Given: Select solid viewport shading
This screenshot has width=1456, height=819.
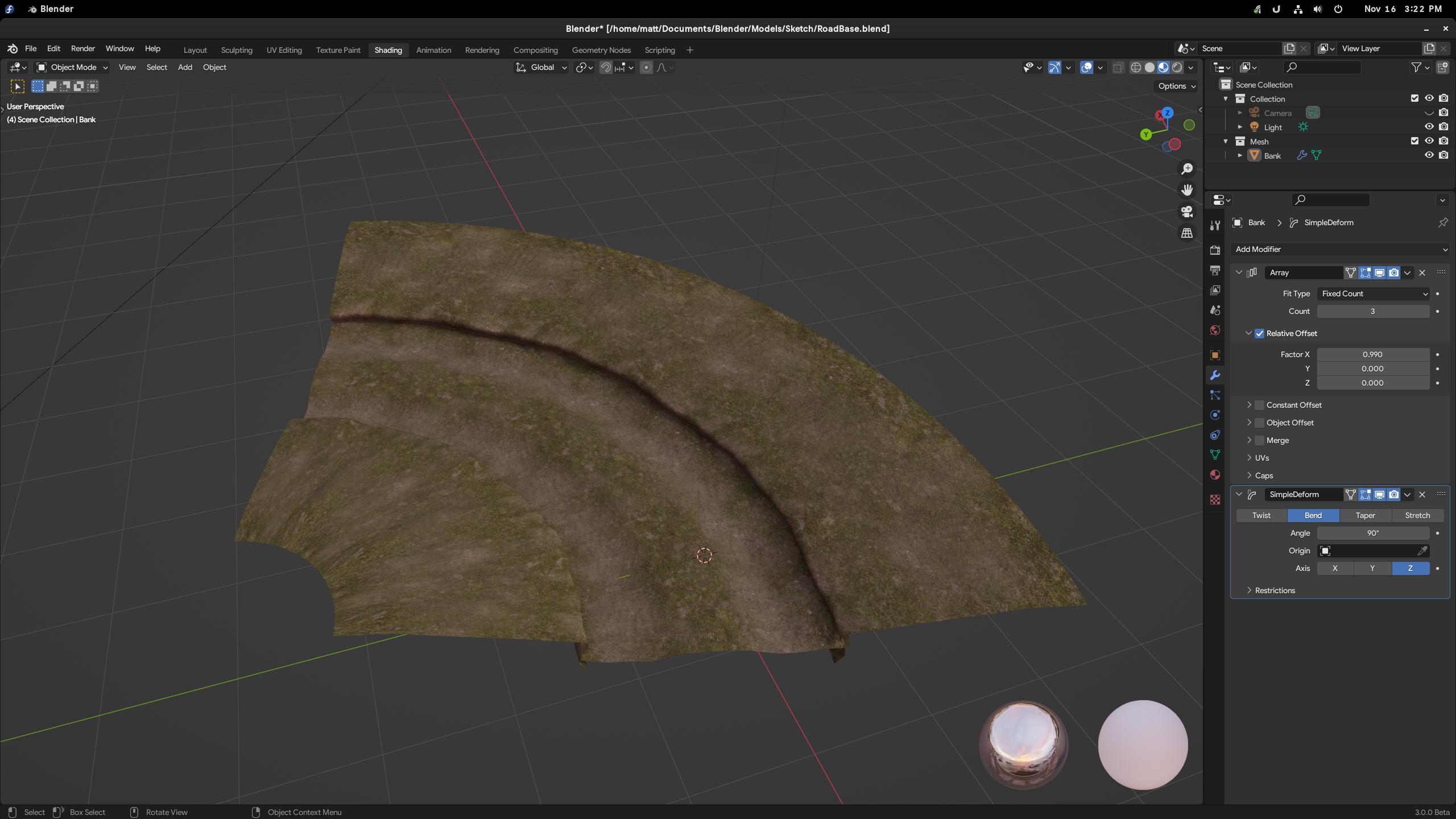Looking at the screenshot, I should 1149,68.
